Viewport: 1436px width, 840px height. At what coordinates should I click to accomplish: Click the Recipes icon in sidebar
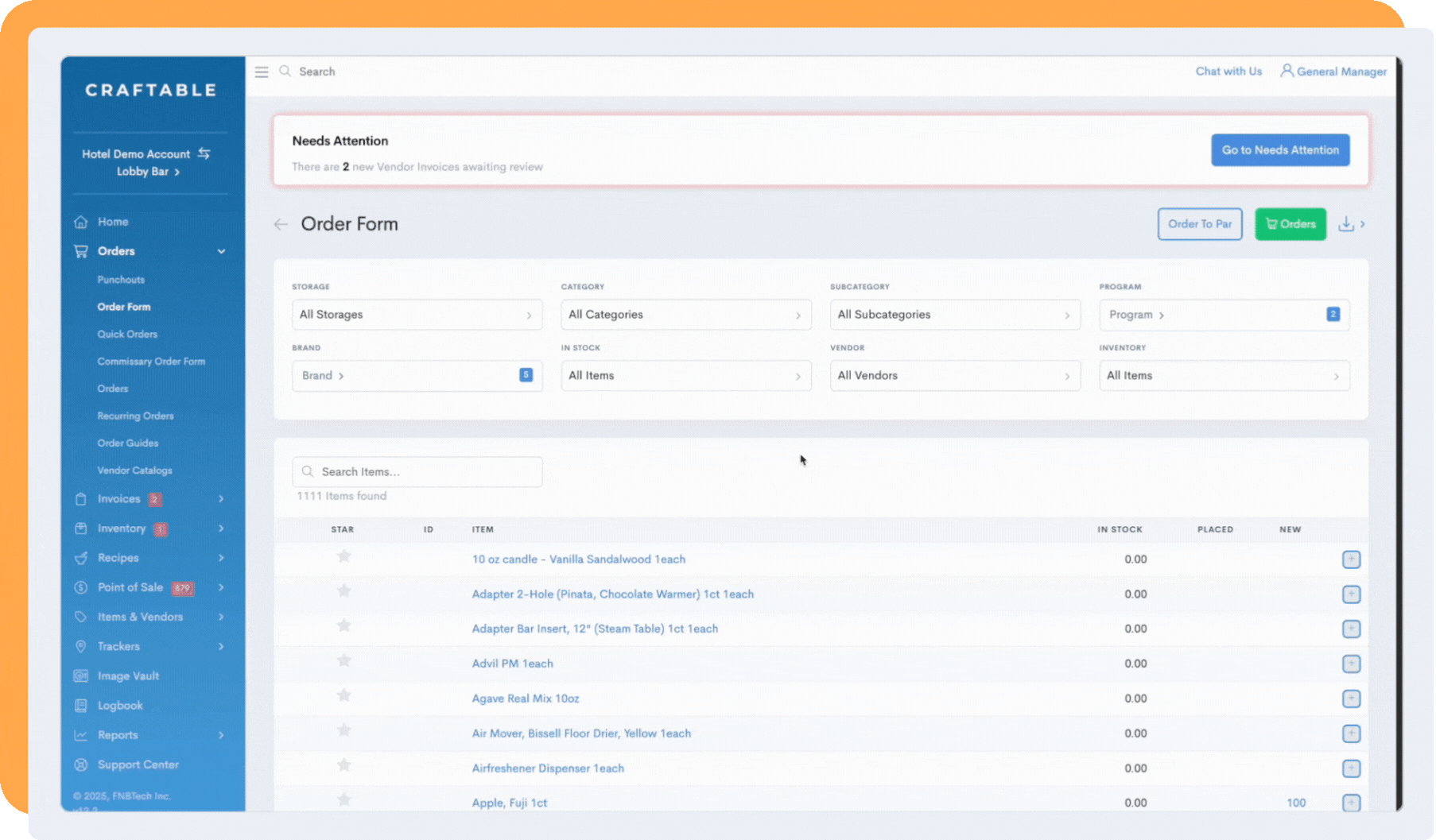coord(80,558)
